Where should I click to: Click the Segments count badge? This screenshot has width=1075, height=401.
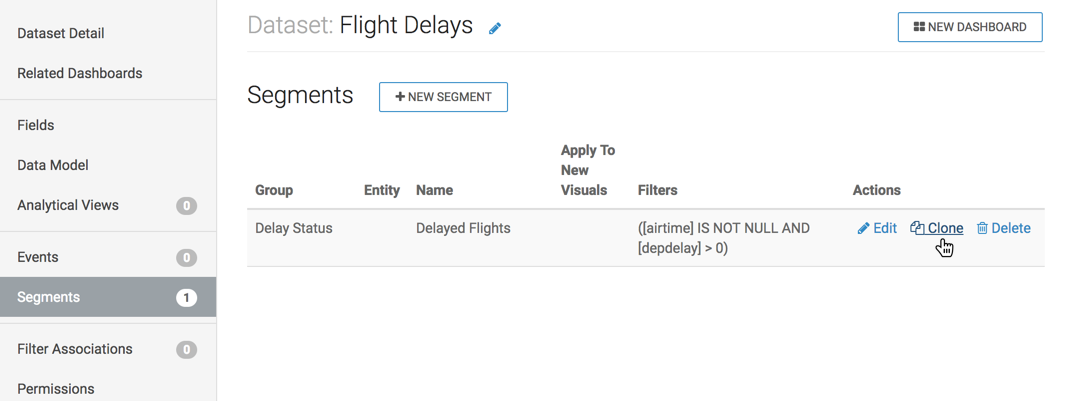coord(186,298)
